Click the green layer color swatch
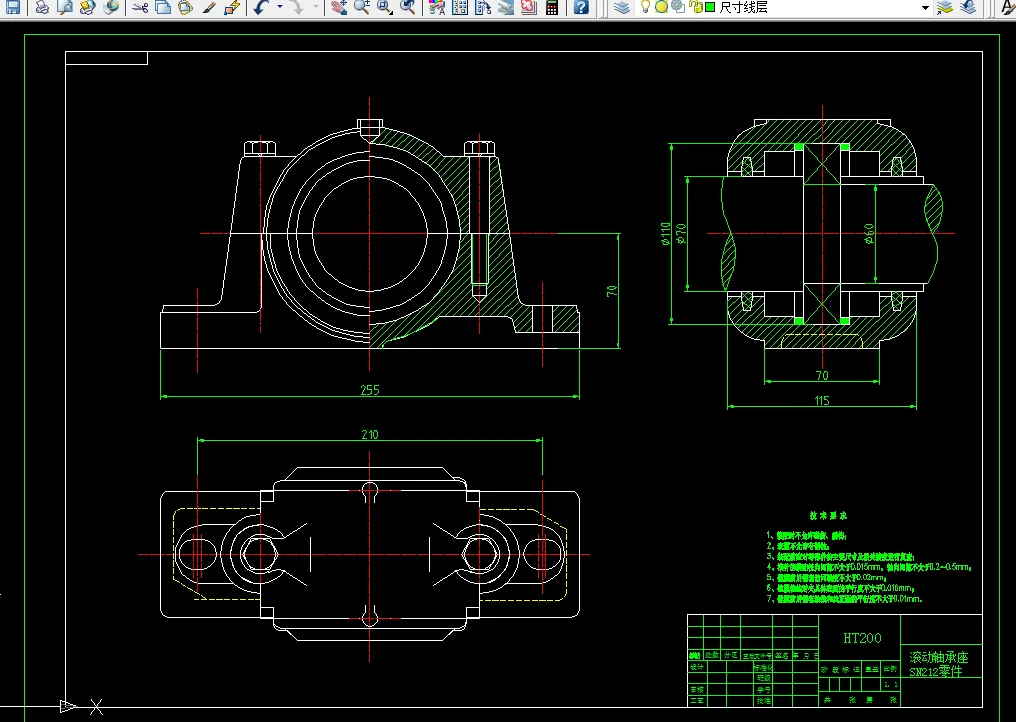This screenshot has height=722, width=1016. (710, 7)
